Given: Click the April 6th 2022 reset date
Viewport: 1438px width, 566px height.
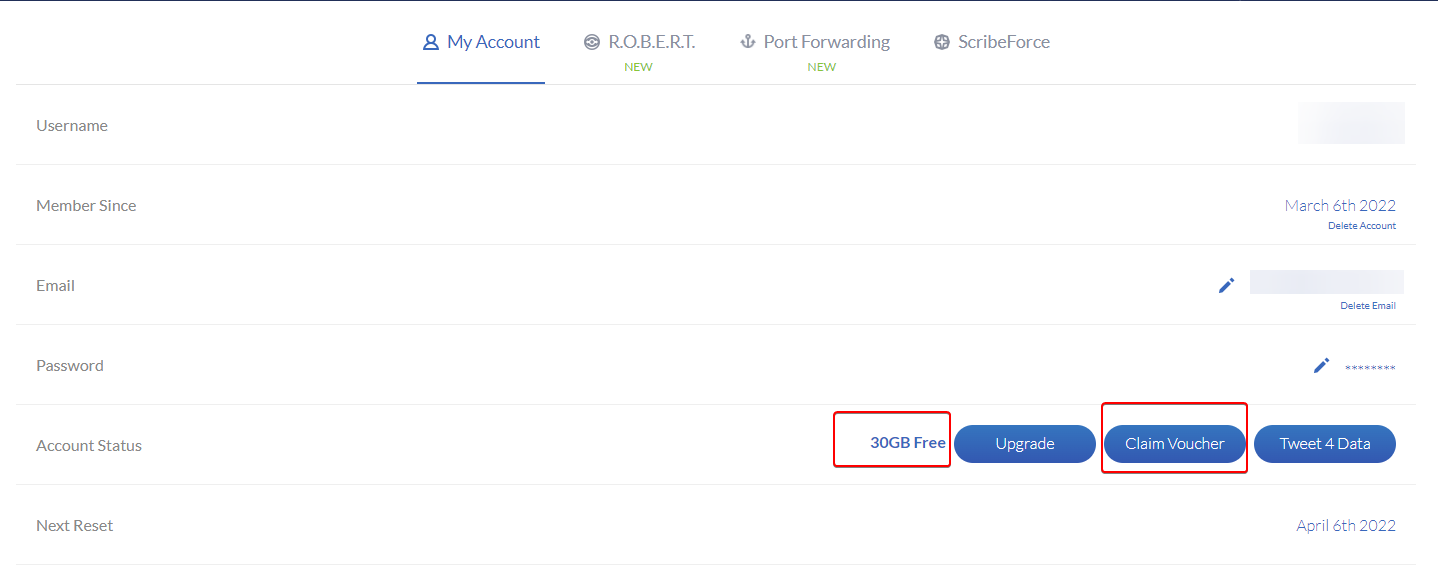Looking at the screenshot, I should pyautogui.click(x=1345, y=525).
